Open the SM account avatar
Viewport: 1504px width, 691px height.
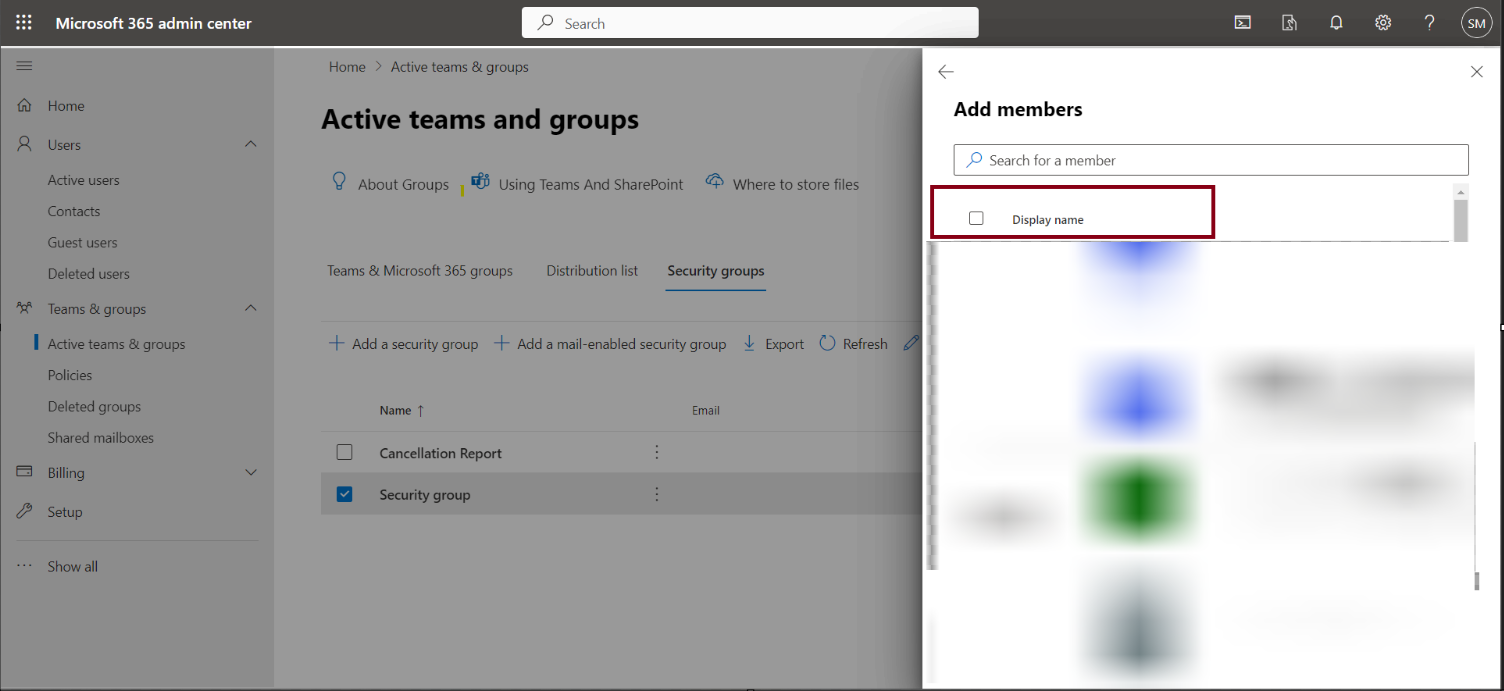pyautogui.click(x=1476, y=23)
